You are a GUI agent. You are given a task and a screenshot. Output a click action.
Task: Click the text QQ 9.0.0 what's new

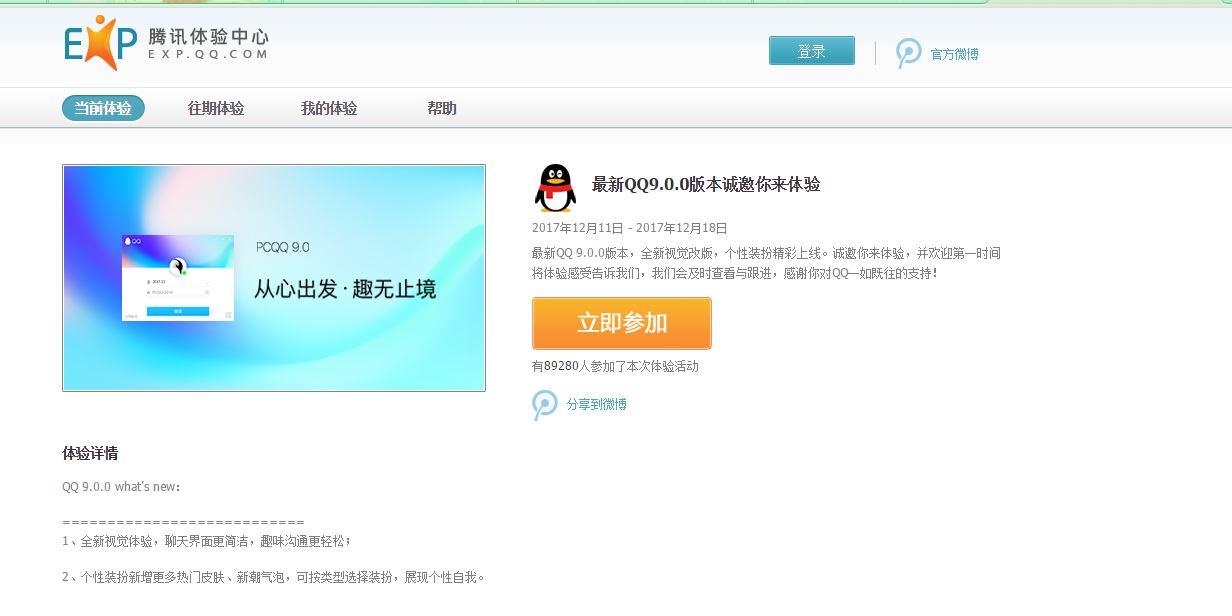pos(121,487)
